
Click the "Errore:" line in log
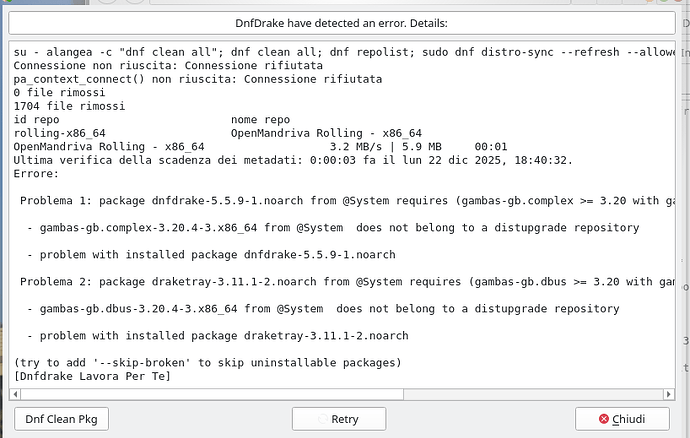click(36, 173)
